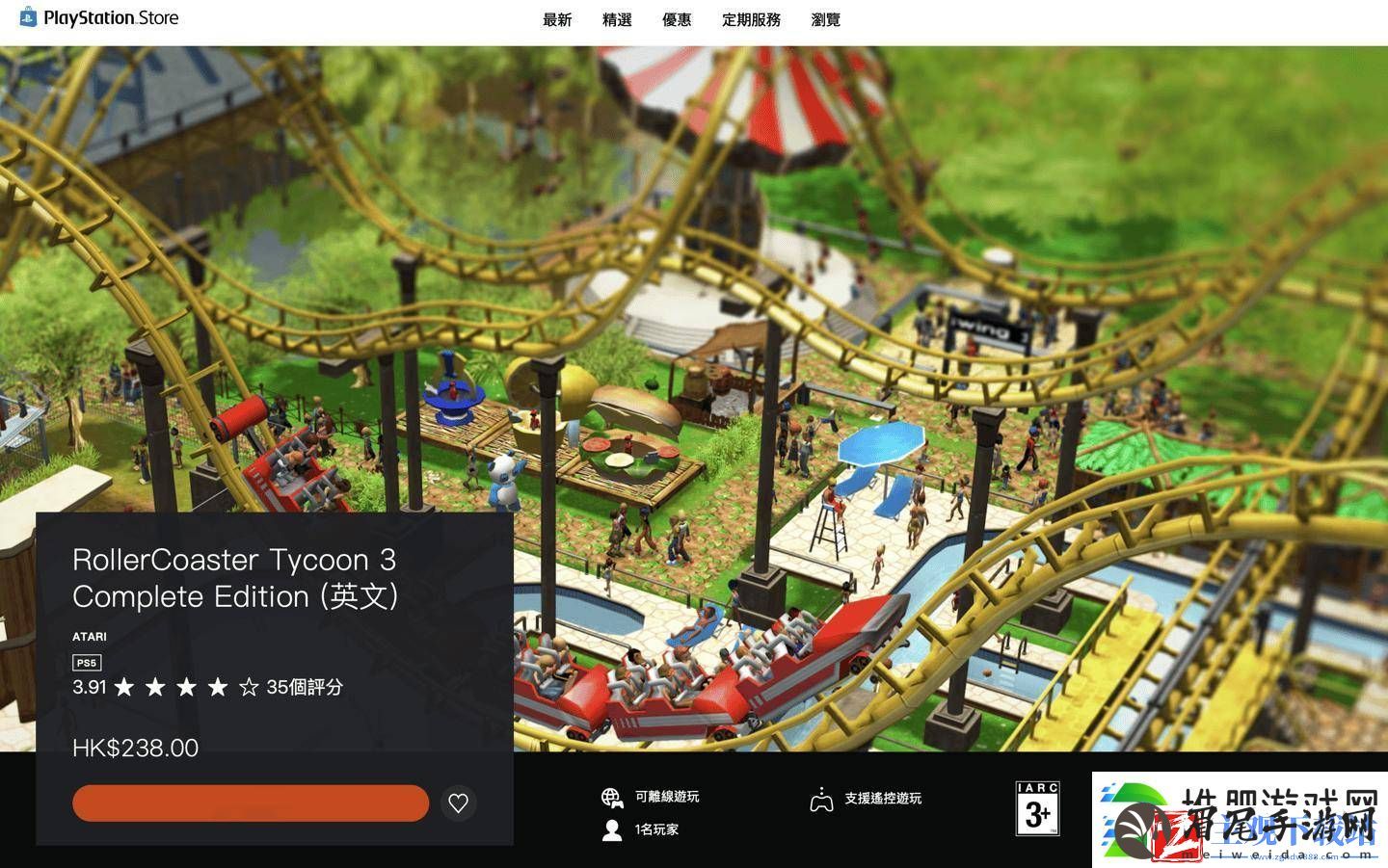Click the 支援遙控遊玩 label

click(x=883, y=798)
